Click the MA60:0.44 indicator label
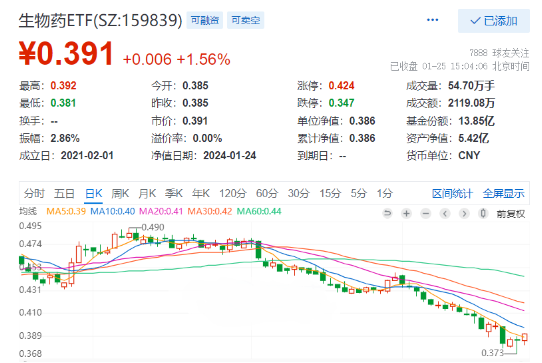Viewport: 542px width, 363px height. (259, 211)
